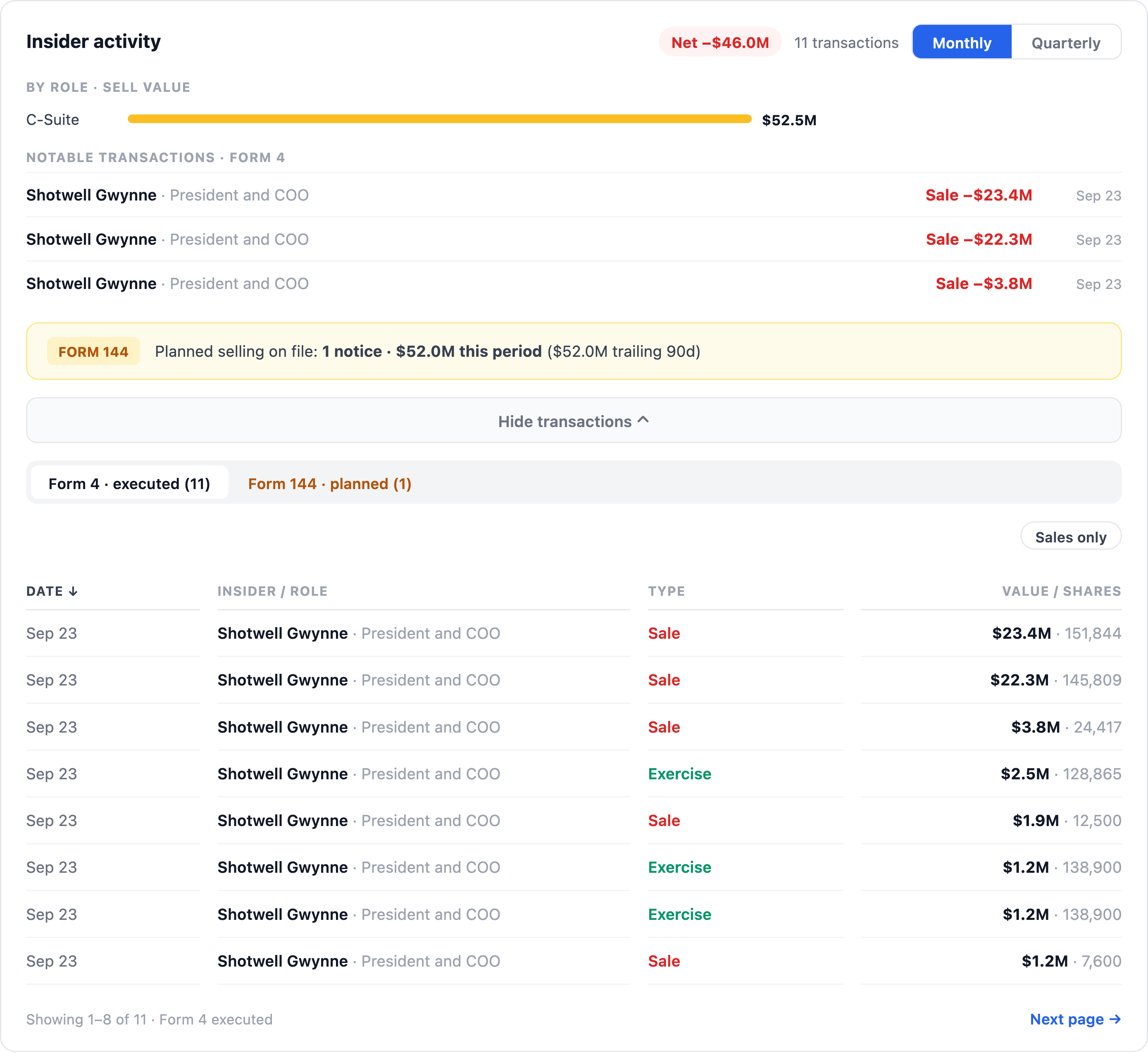The image size is (1148, 1053).
Task: Click the DATE sort arrow icon
Action: [x=73, y=592]
